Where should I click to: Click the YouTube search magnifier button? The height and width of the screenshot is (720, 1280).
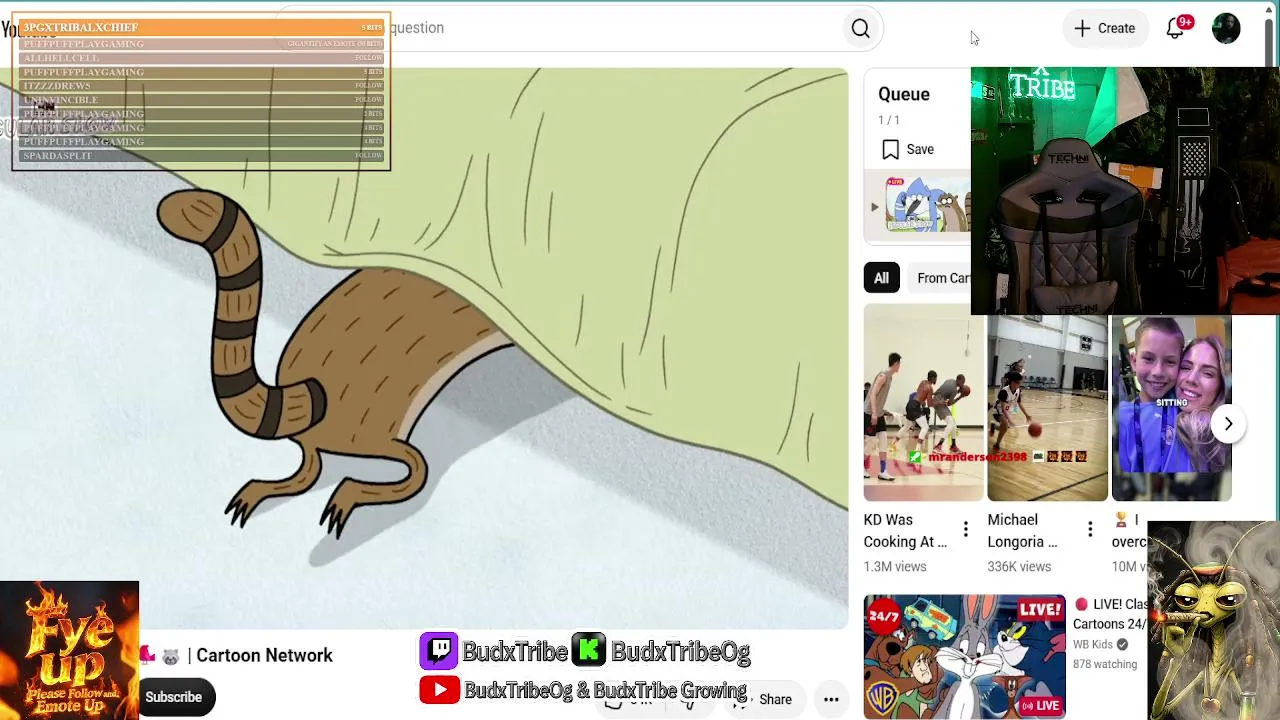point(860,28)
